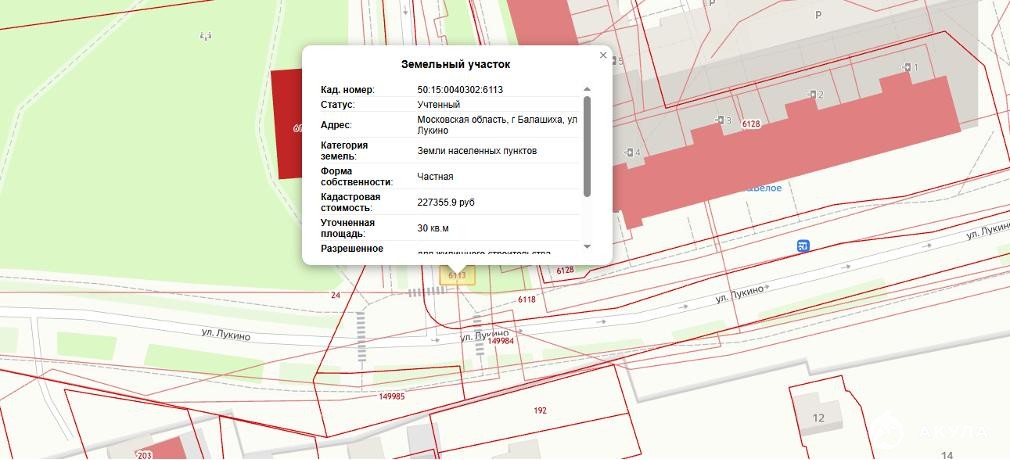Click the popup's vertical scrollbar thumb
The height and width of the screenshot is (460, 1010).
(587, 145)
